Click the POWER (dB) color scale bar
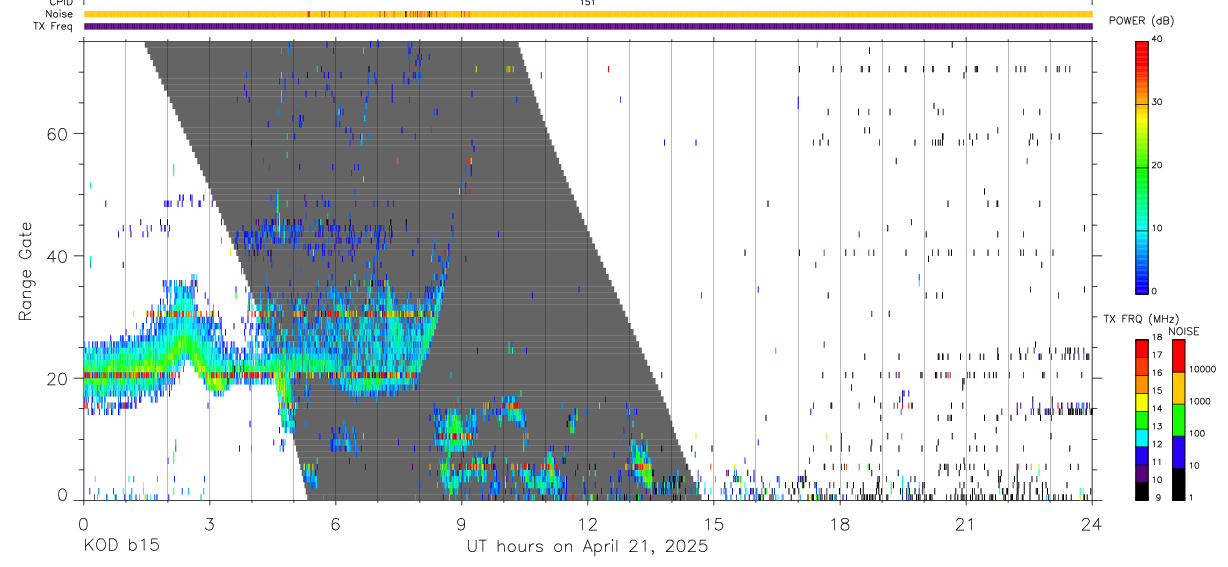Image resolution: width=1228 pixels, height=567 pixels. 1142,166
